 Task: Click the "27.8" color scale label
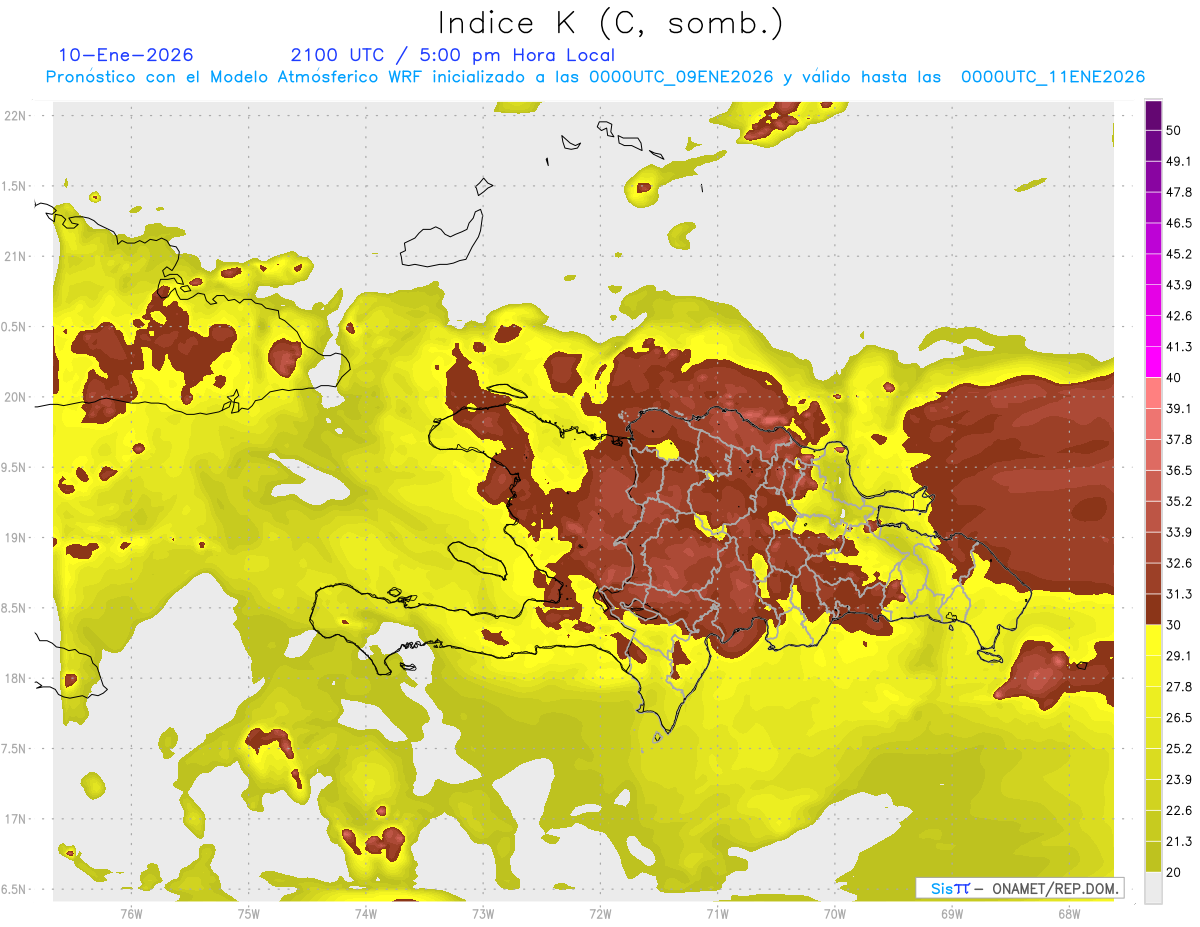pos(1179,687)
